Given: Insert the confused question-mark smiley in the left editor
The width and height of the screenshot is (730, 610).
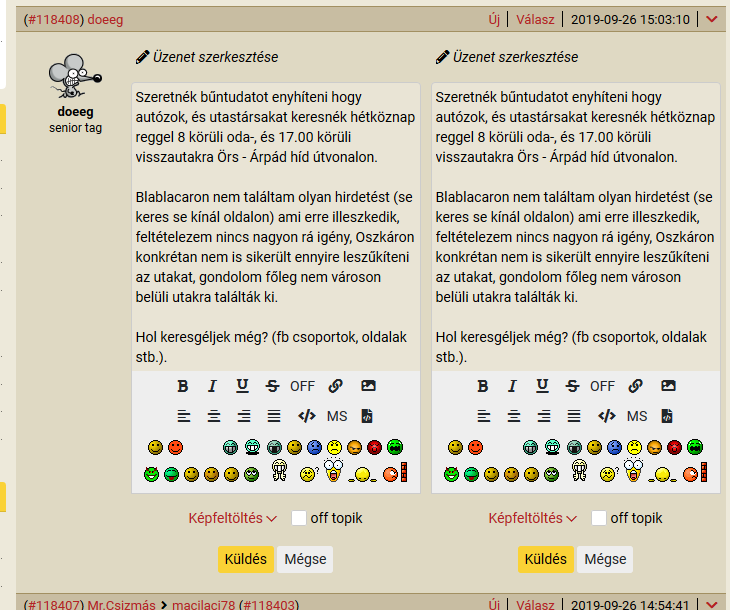Looking at the screenshot, I should [x=309, y=474].
